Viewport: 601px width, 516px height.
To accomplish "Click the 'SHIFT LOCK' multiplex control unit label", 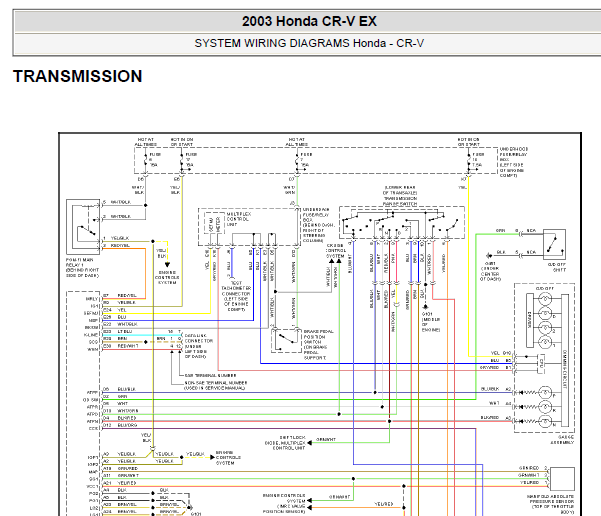I will point(285,442).
